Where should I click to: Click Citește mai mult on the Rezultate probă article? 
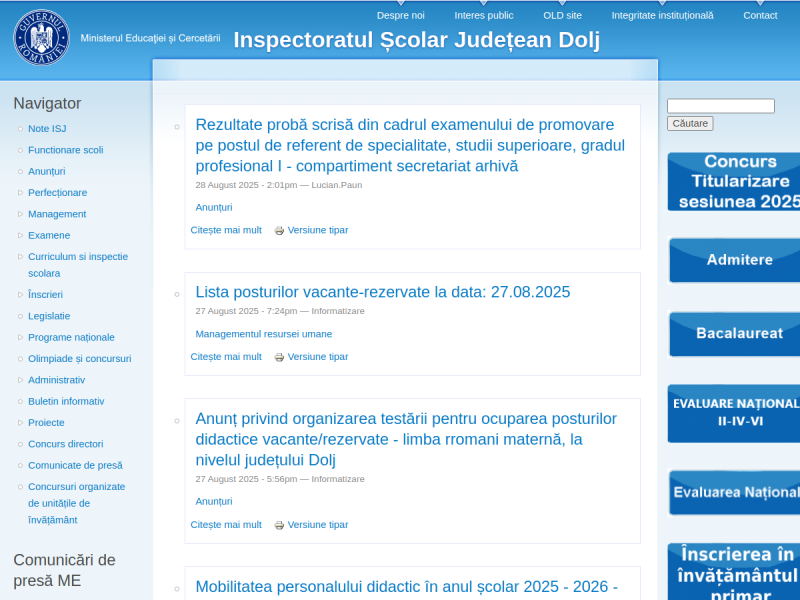click(x=226, y=230)
